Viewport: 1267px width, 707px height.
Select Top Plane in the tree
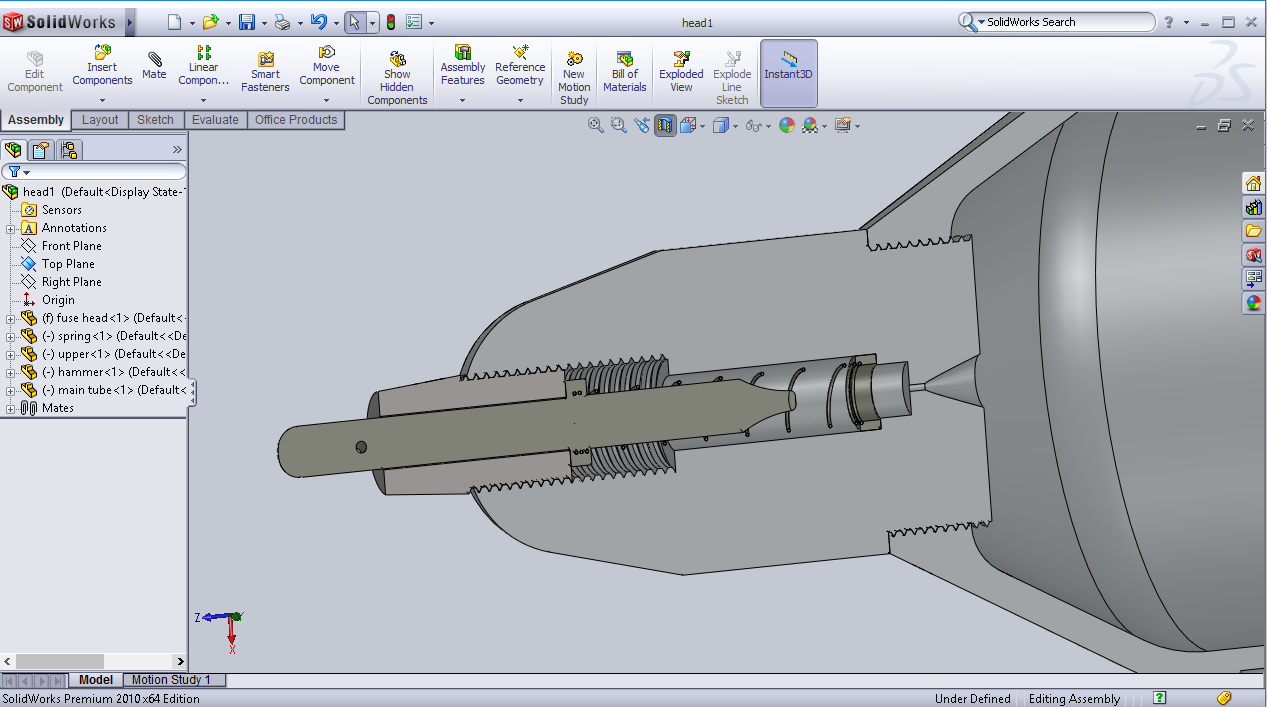(68, 264)
